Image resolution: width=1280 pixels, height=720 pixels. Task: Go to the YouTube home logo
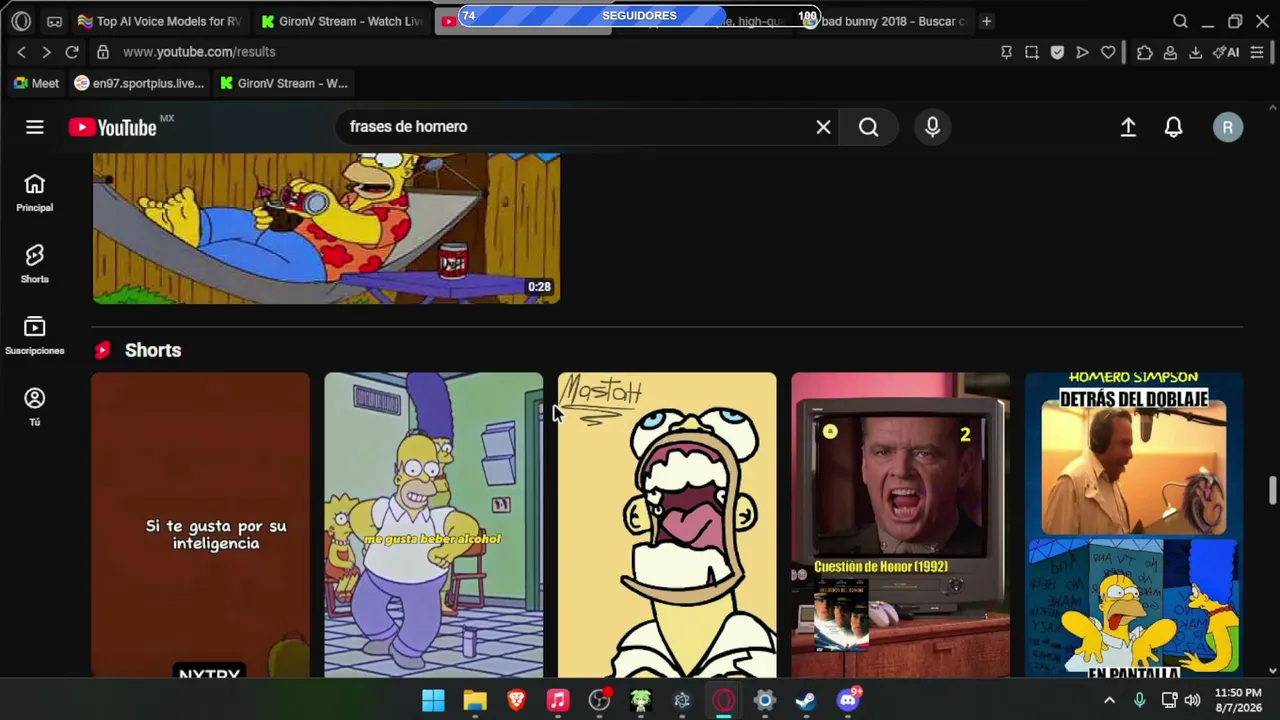click(112, 127)
